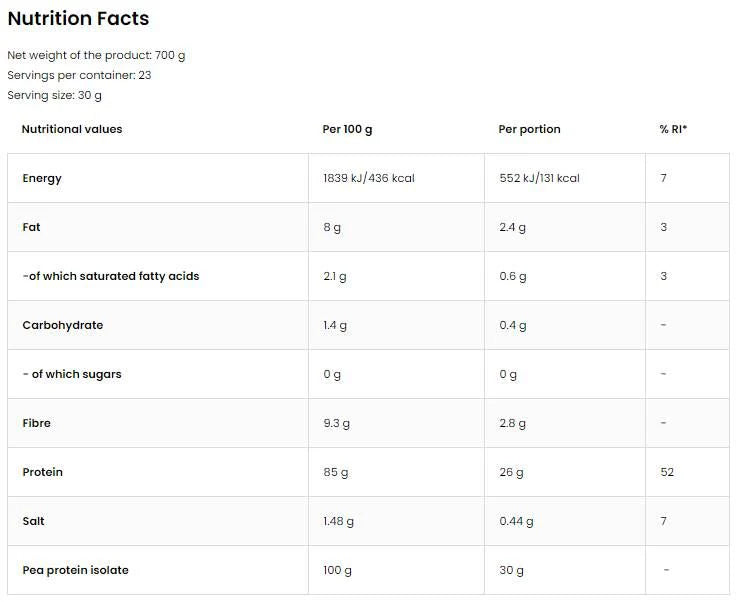Viewport: 737px width, 602px height.
Task: Click the Protein row label
Action: [x=42, y=472]
